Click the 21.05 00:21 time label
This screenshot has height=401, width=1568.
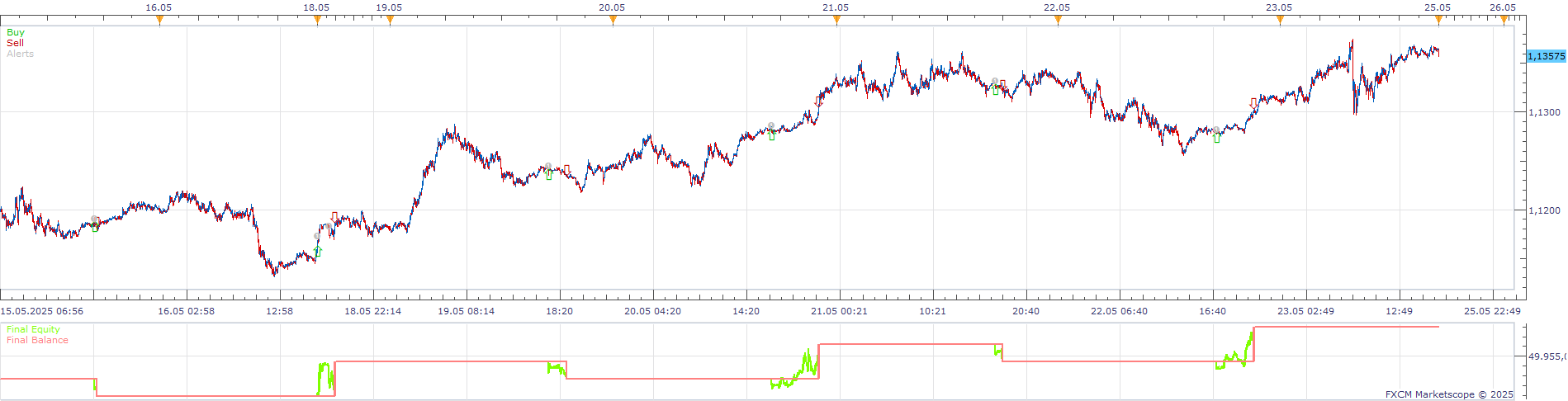click(839, 311)
